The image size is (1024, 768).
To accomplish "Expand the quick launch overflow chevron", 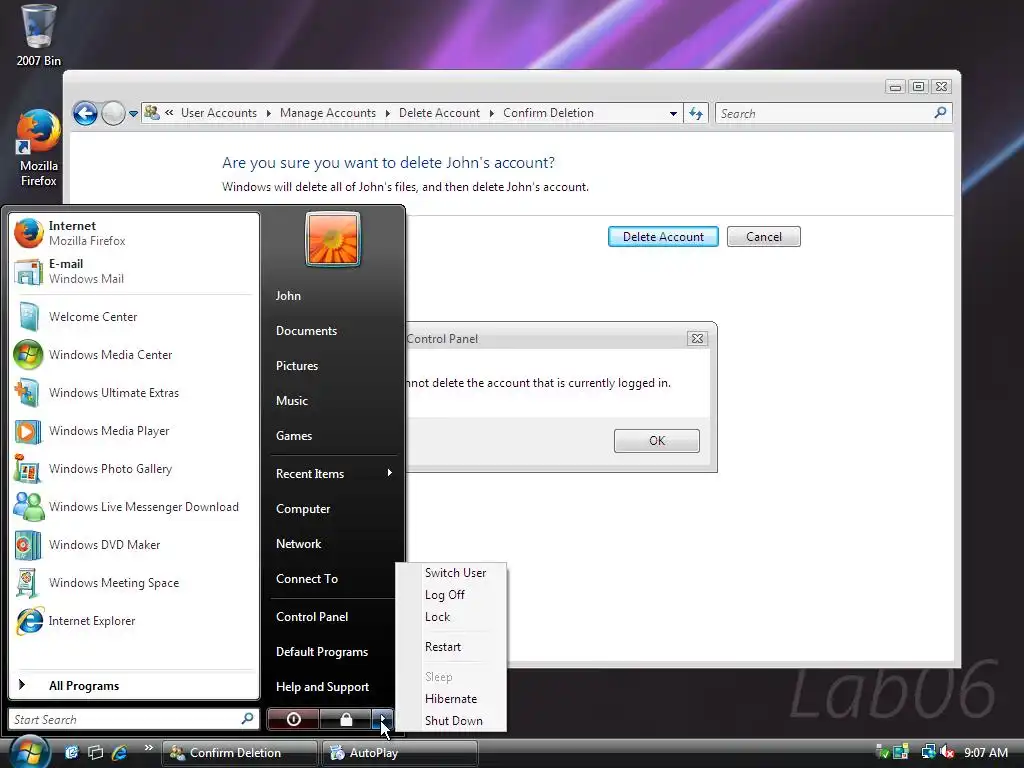I will pyautogui.click(x=148, y=748).
